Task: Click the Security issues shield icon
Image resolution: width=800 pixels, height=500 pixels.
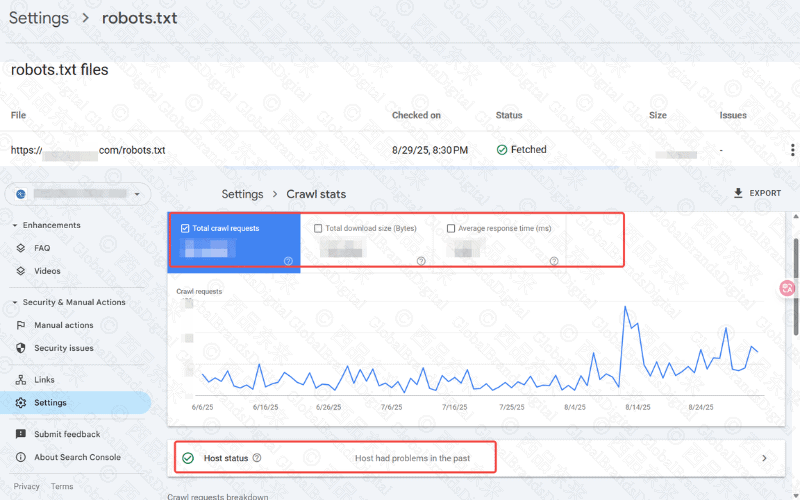Action: click(x=22, y=348)
